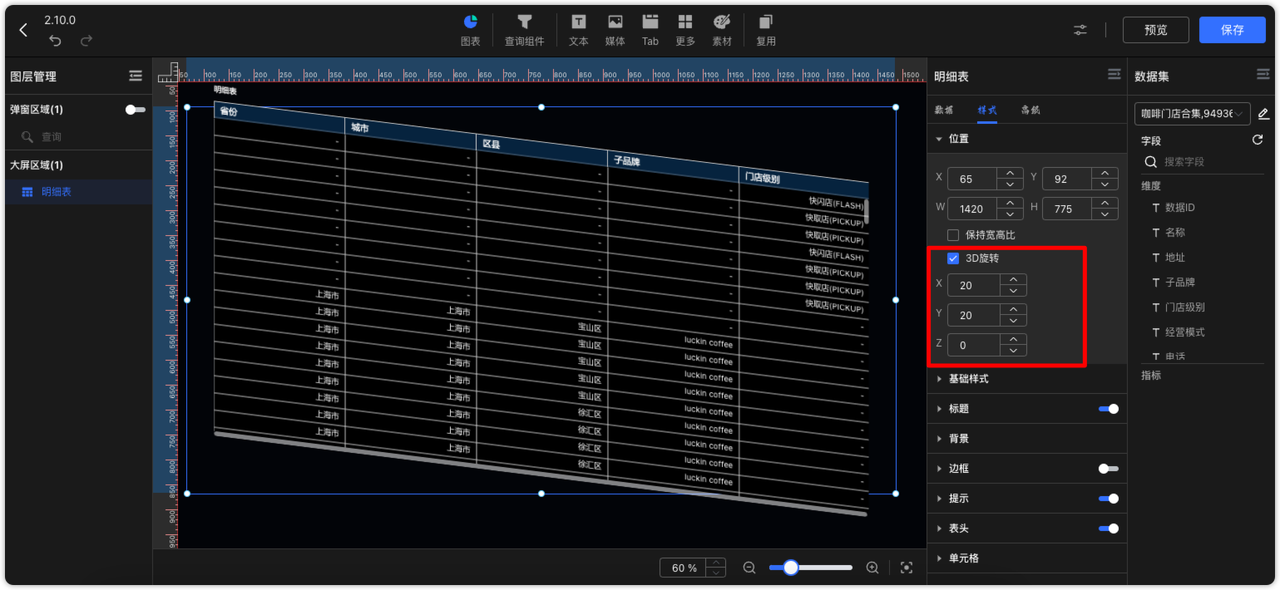Insert a 文本 text component
Screen dimensions: 1280x590
tap(578, 29)
